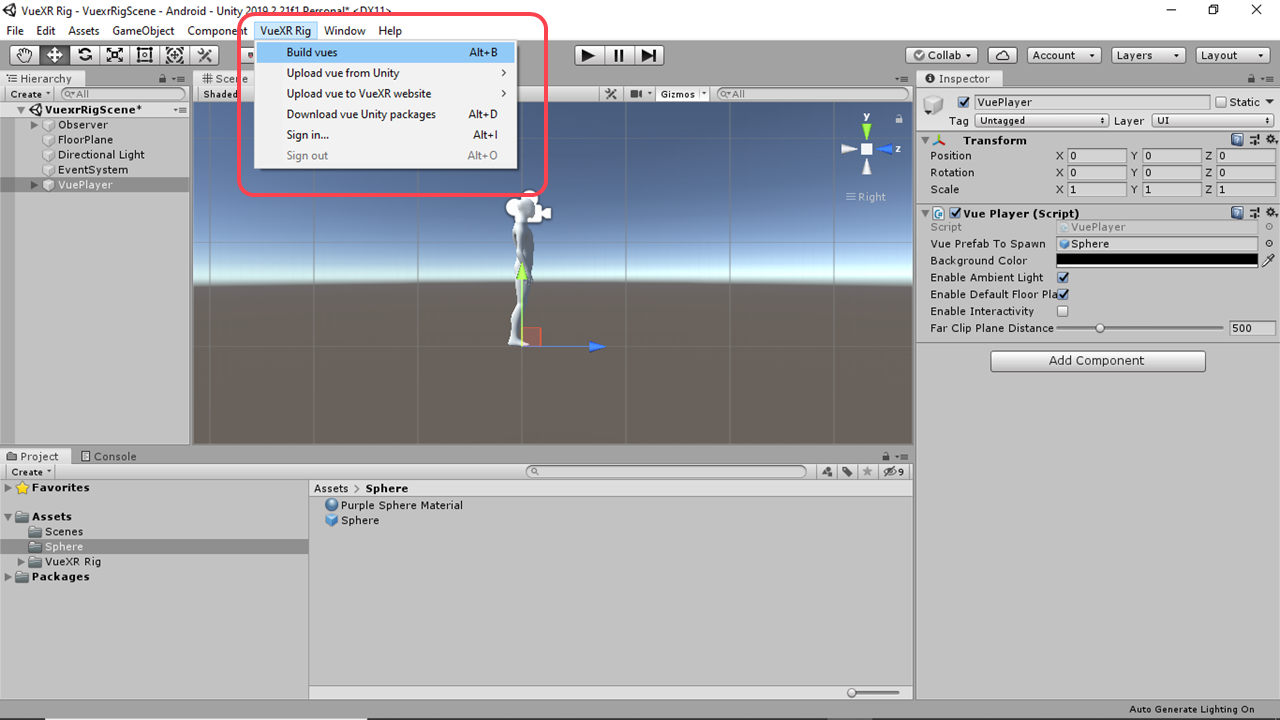Click the Background Color swatch
Screen dimensions: 1280x720
pyautogui.click(x=1157, y=260)
